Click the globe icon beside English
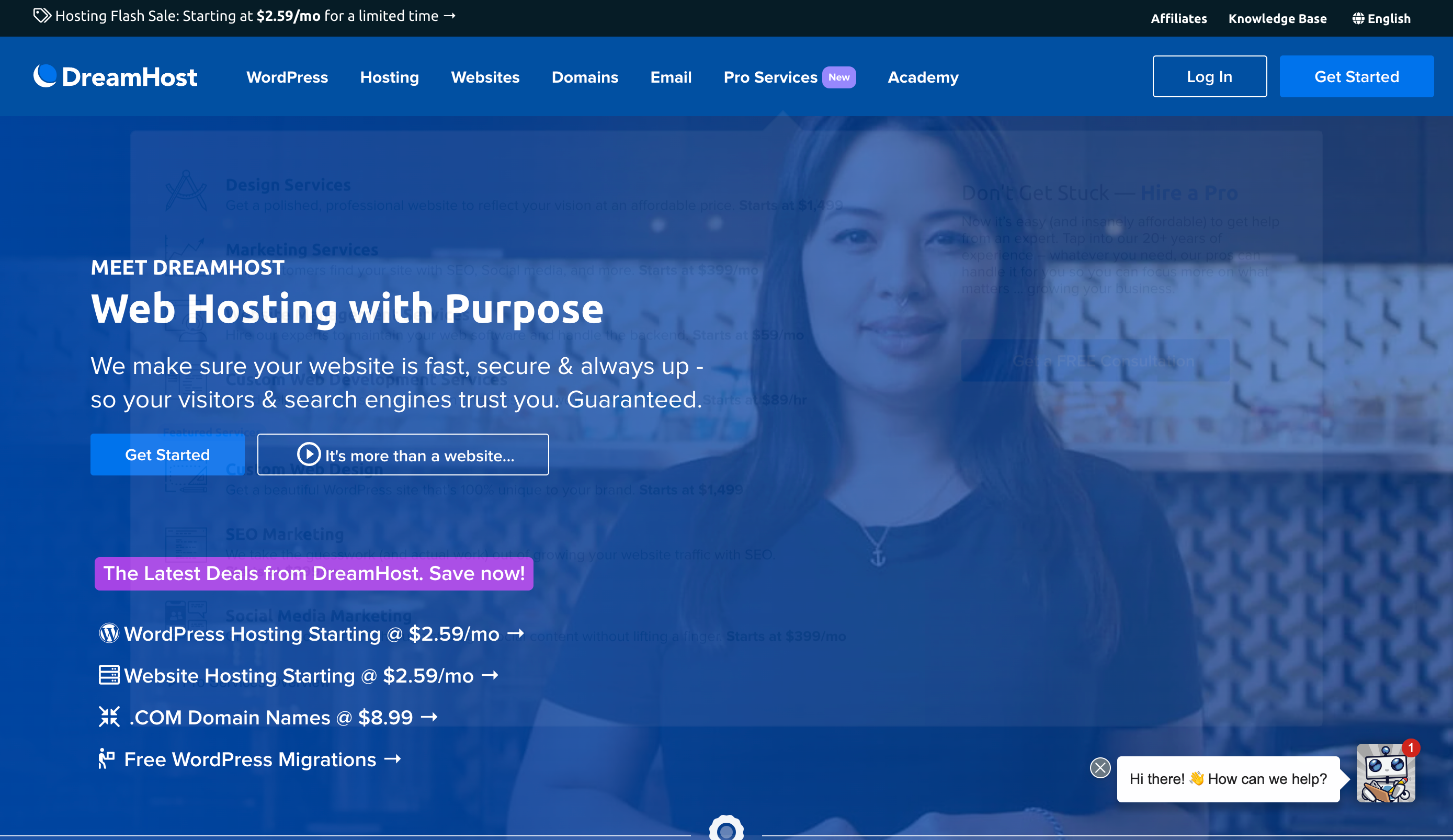Image resolution: width=1453 pixels, height=840 pixels. (x=1358, y=18)
